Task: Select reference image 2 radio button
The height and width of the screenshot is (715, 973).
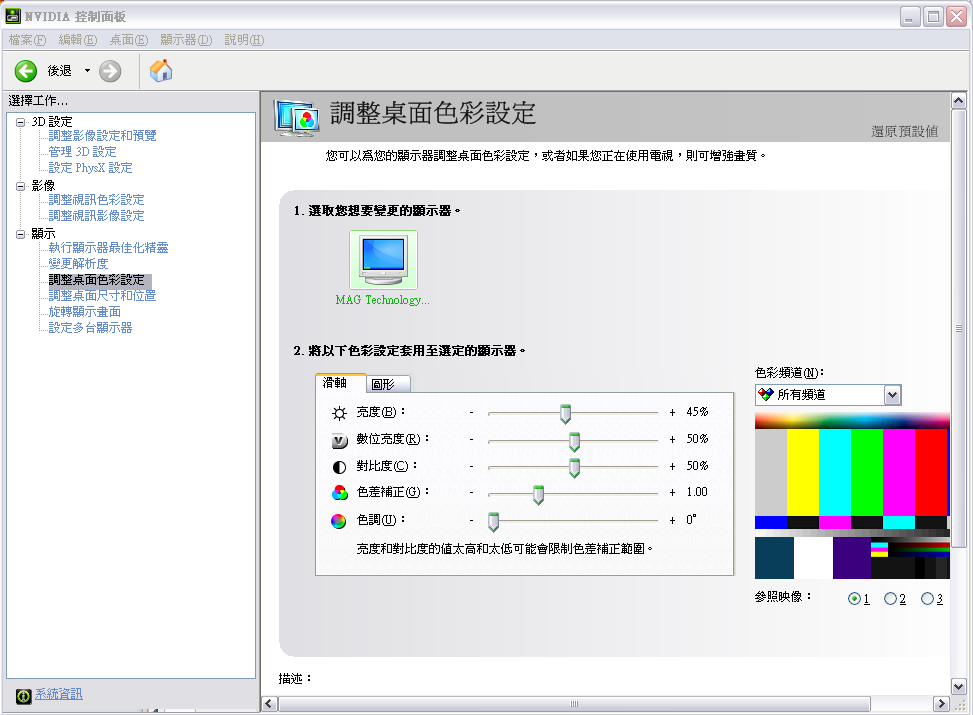Action: tap(890, 599)
